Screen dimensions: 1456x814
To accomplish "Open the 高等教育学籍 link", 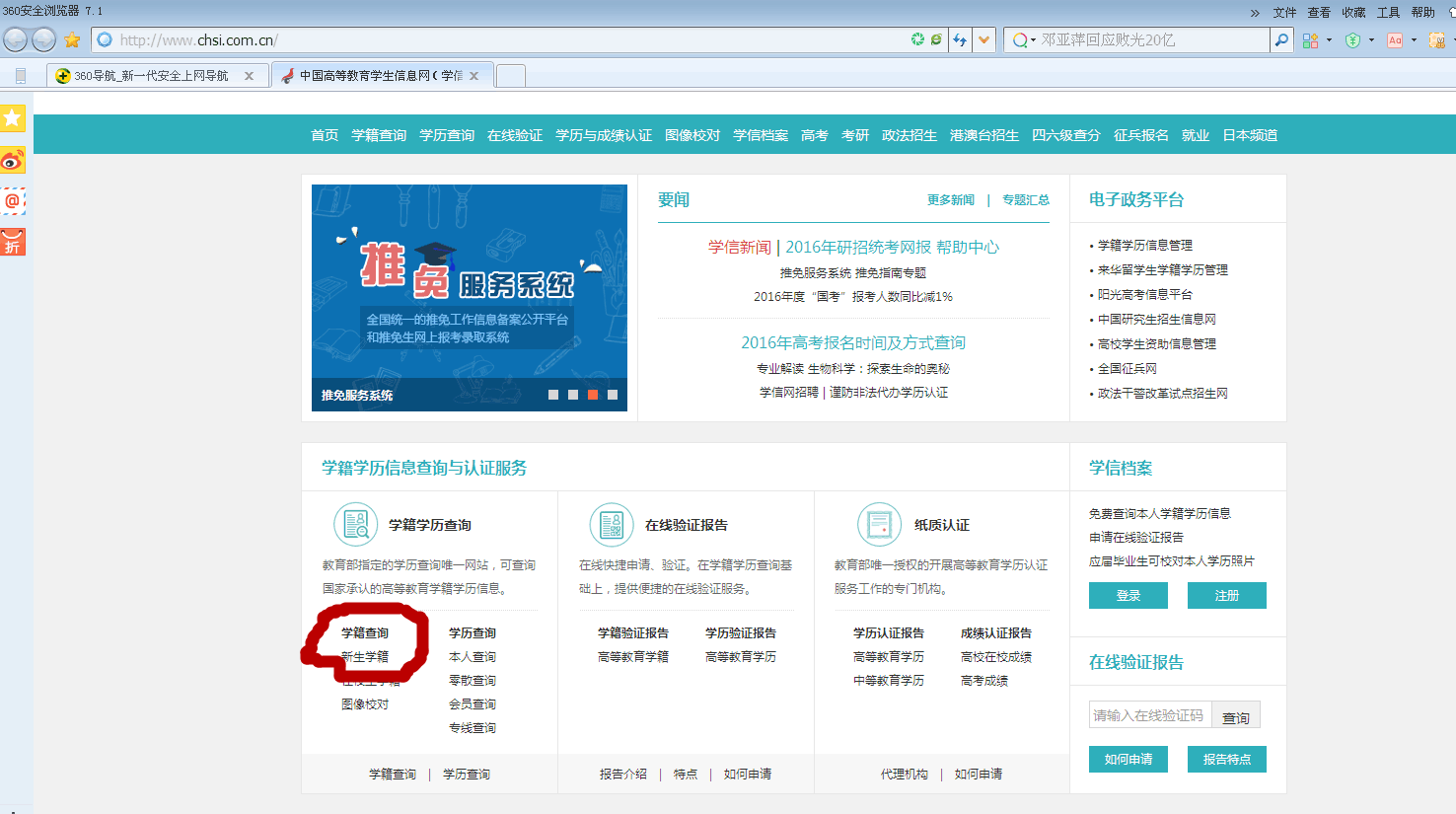I will [633, 657].
